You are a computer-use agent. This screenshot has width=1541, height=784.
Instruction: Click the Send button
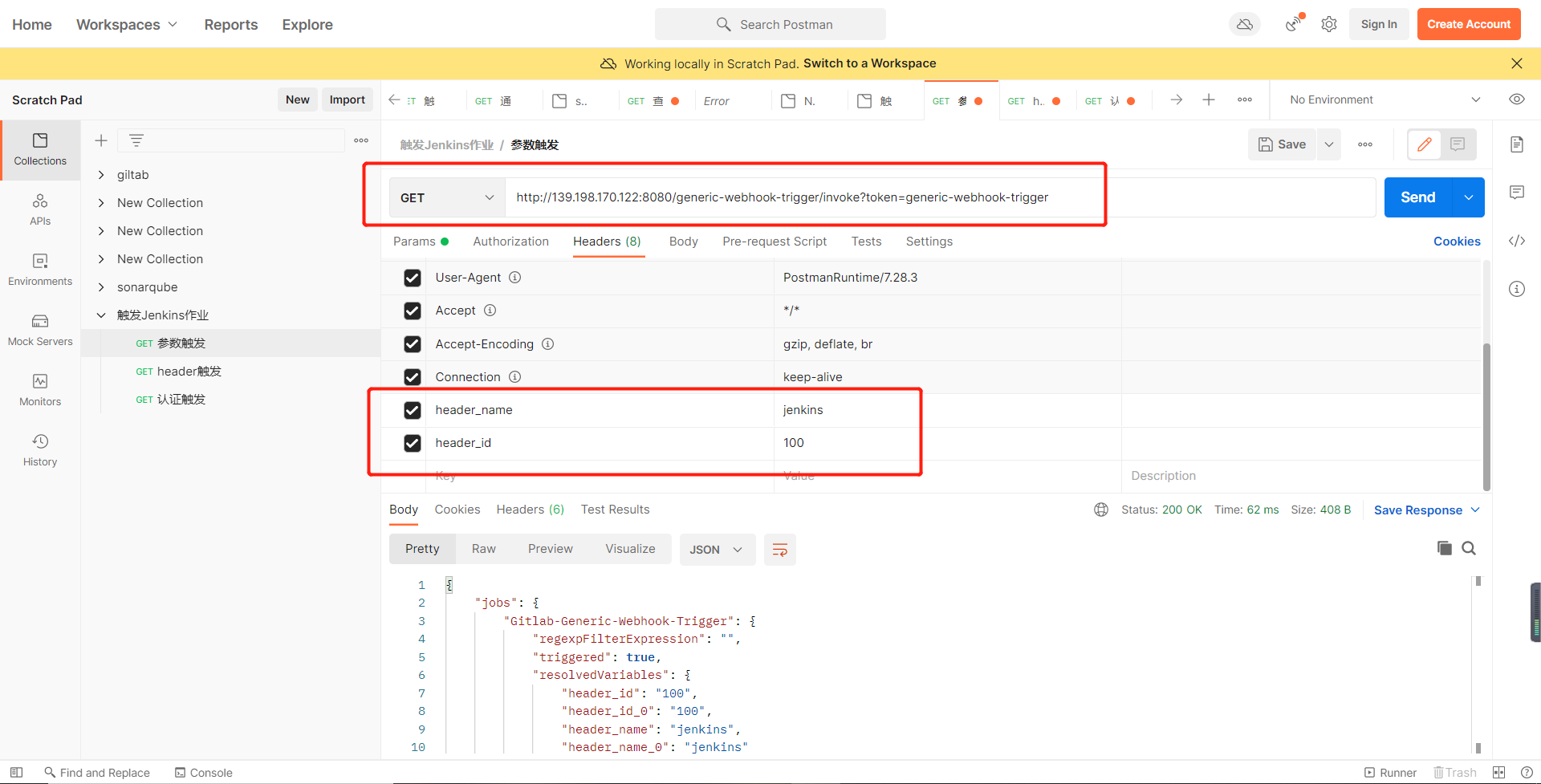click(1417, 197)
